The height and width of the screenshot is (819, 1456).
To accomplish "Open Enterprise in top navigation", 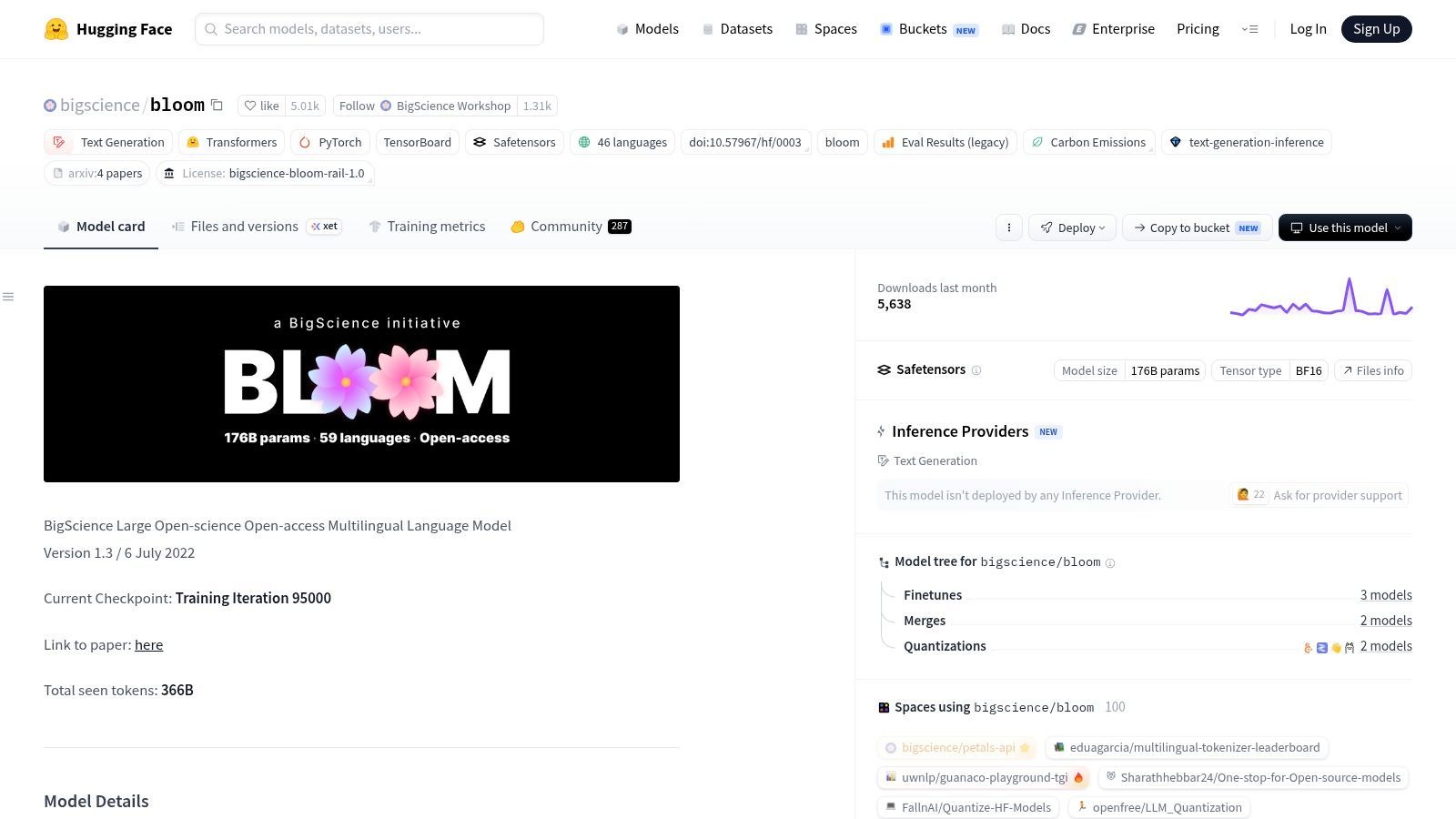I will pos(1114,29).
